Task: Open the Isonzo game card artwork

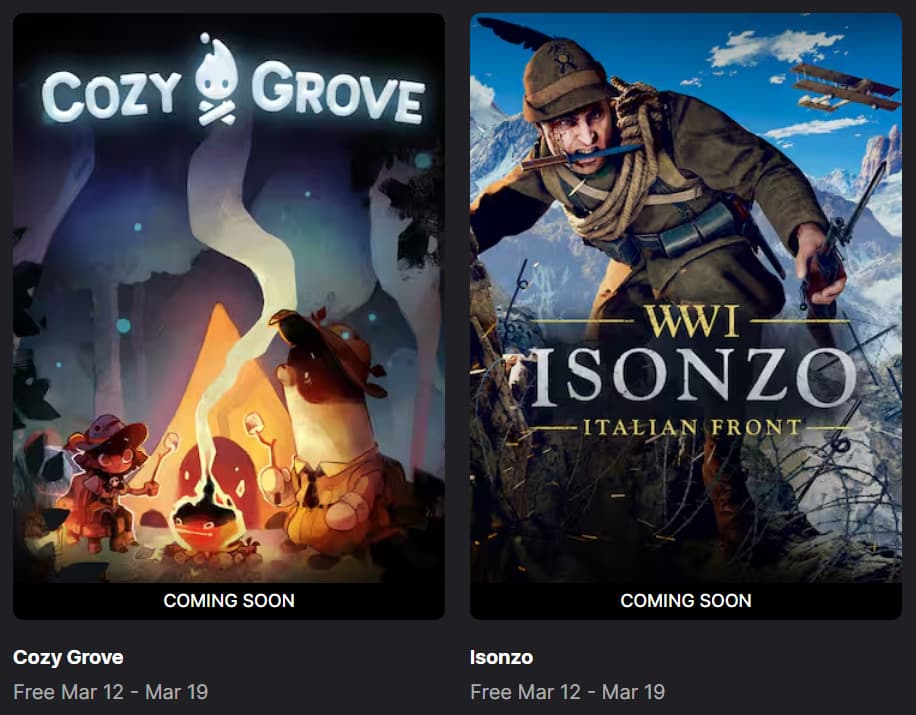Action: pyautogui.click(x=686, y=298)
